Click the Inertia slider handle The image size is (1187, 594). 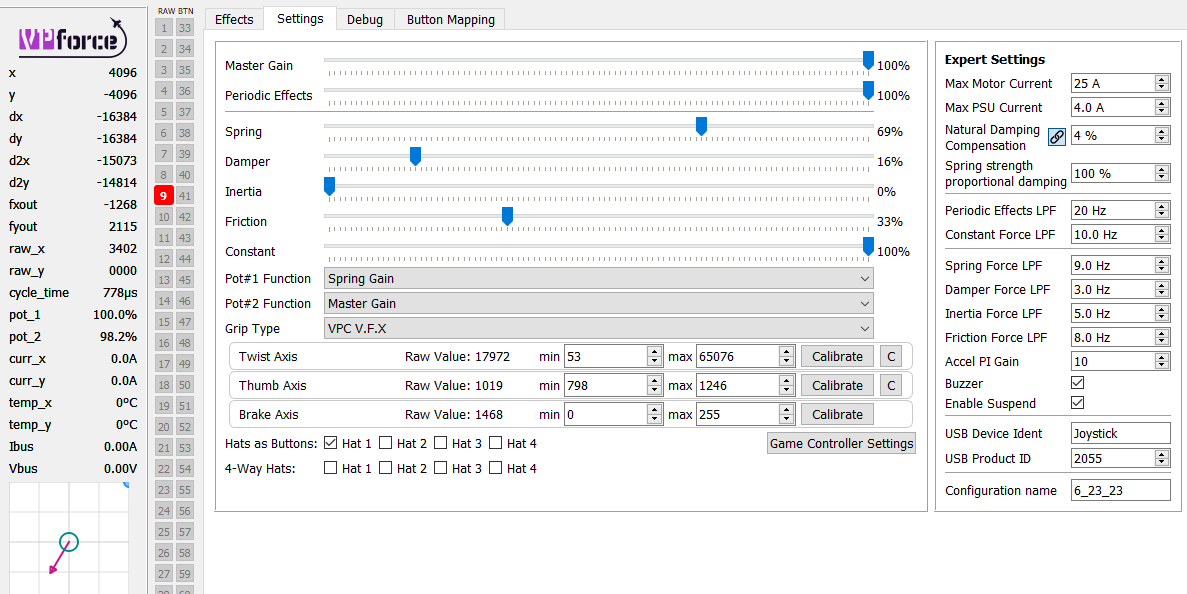[x=329, y=186]
